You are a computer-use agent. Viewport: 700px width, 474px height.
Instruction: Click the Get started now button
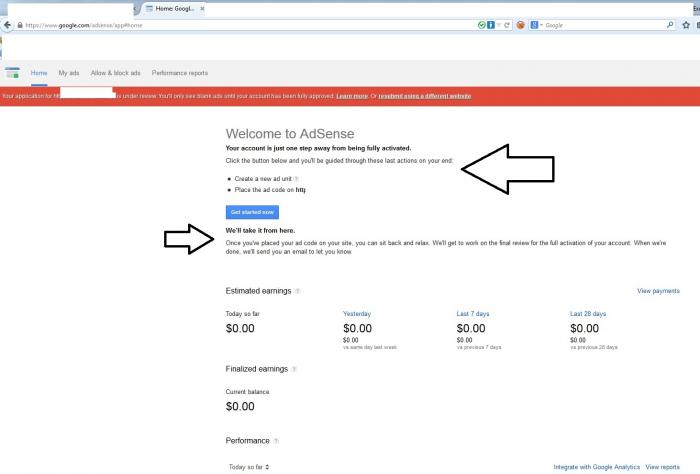point(252,212)
